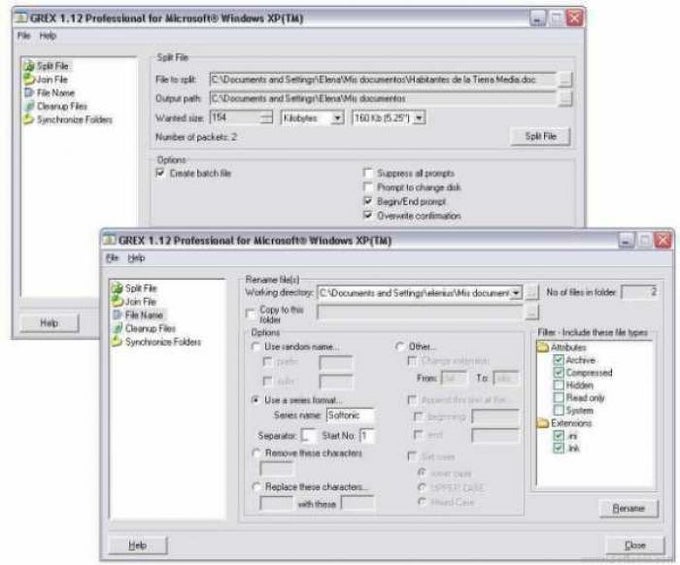680x565 pixels.
Task: Click the File to split path field
Action: tap(382, 80)
